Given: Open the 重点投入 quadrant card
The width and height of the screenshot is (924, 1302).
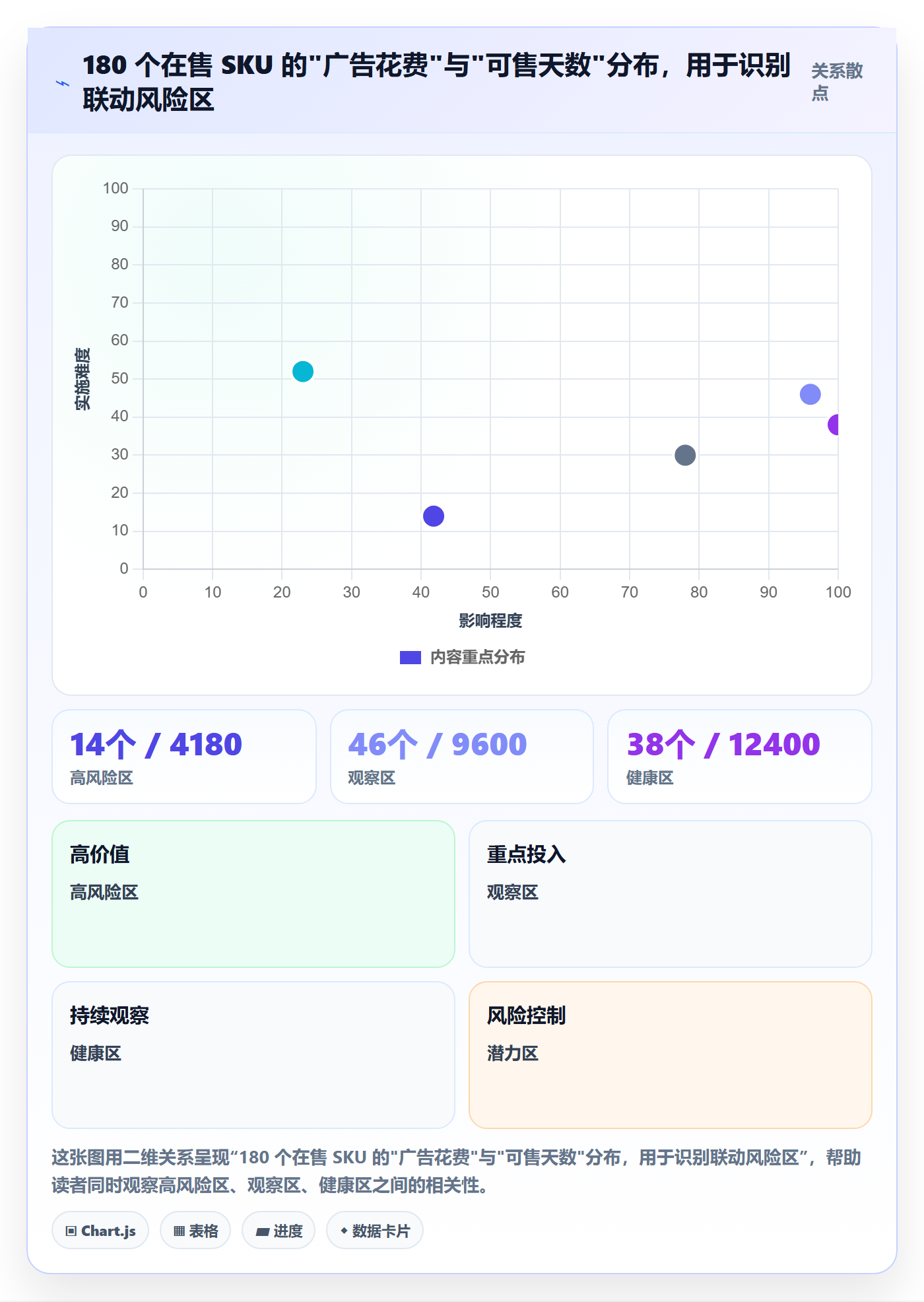Looking at the screenshot, I should point(671,894).
